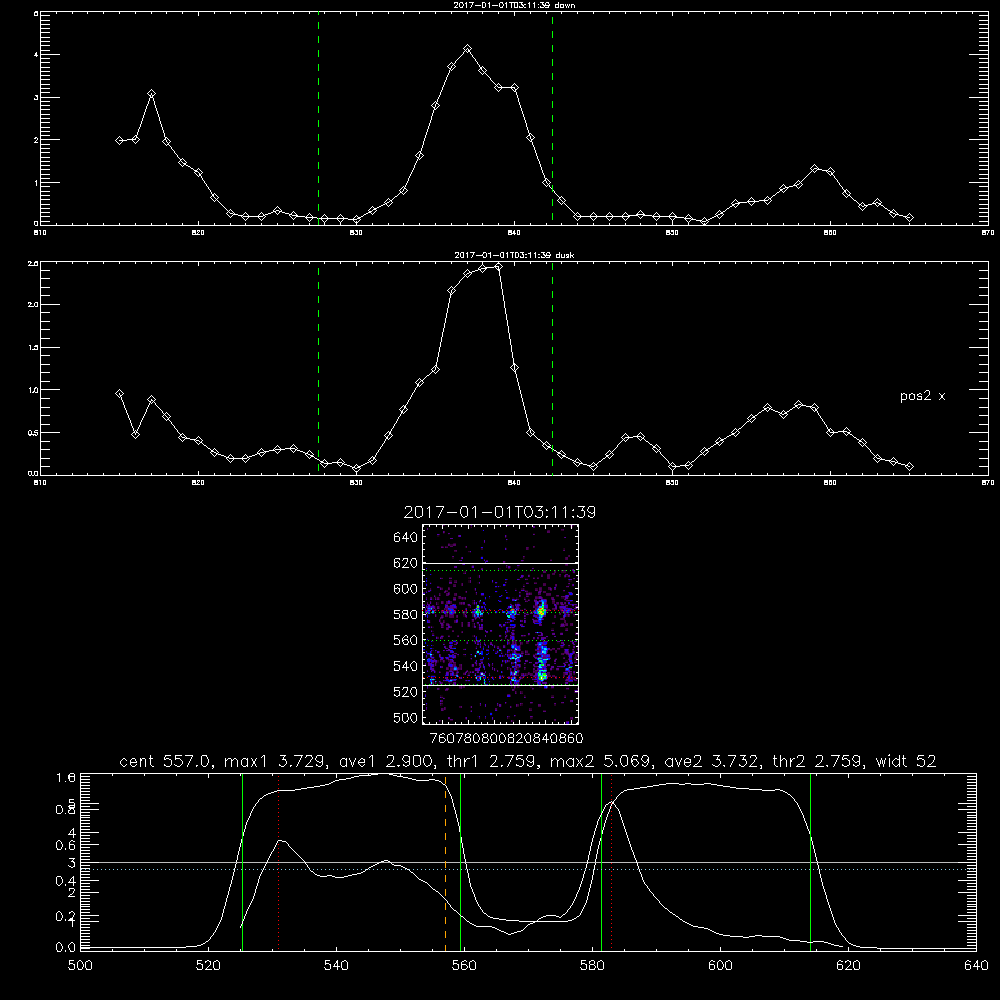1000x1000 pixels.
Task: Select the green vertical line near 581 in the bottom plot
Action: coord(601,862)
